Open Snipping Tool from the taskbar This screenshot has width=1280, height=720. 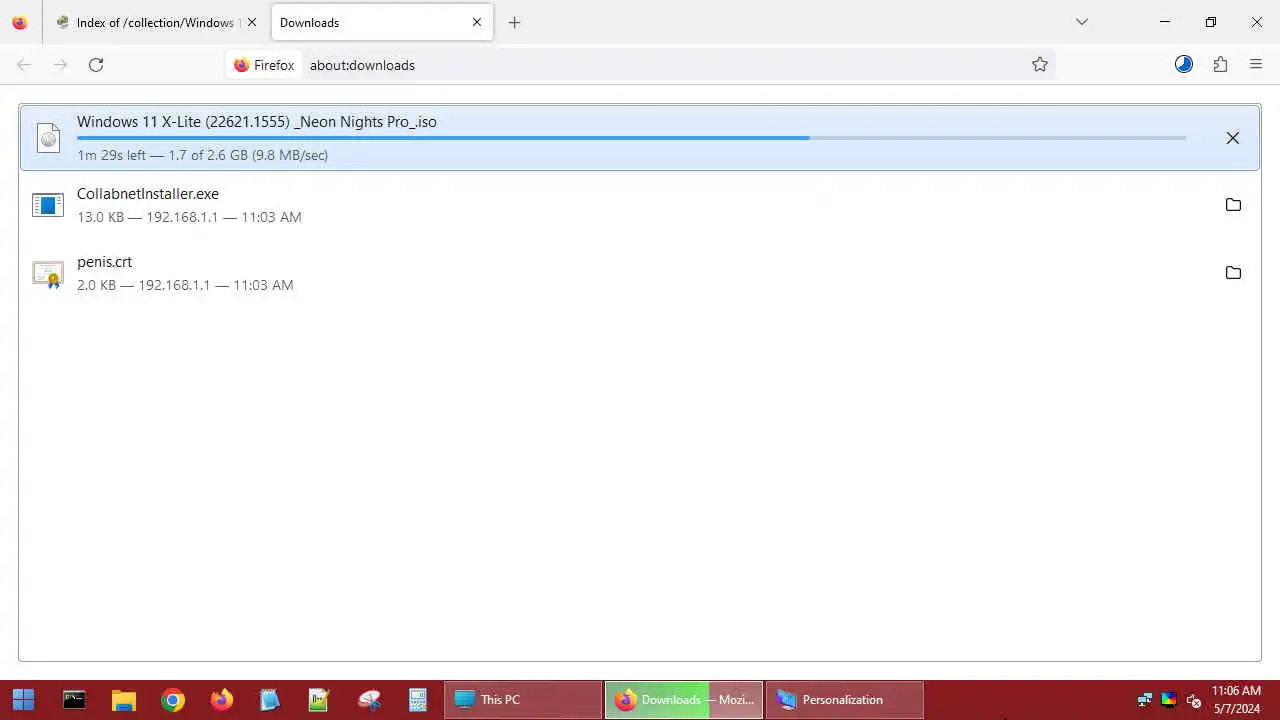pos(369,700)
